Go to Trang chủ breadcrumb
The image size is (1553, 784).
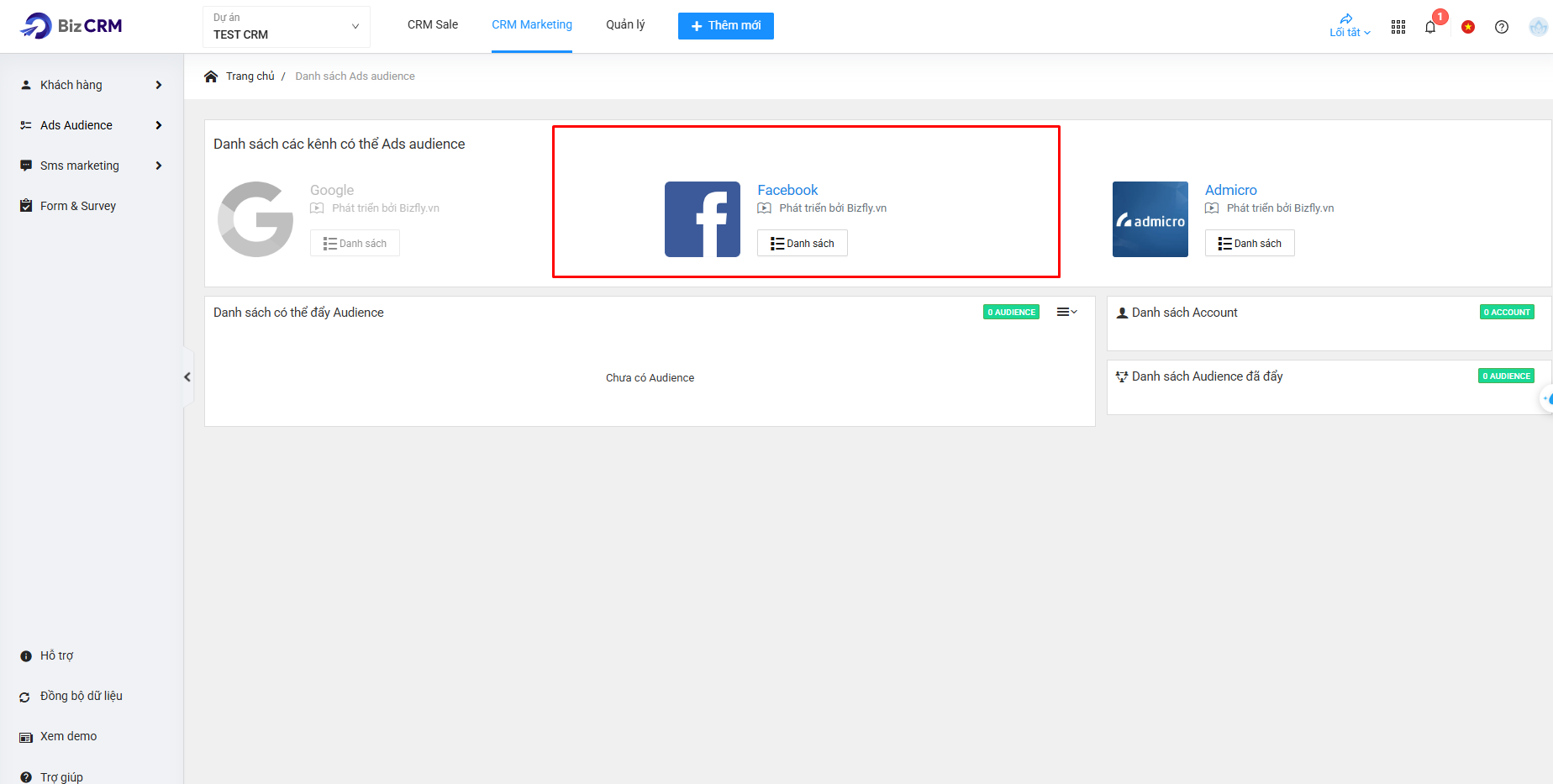click(x=250, y=76)
